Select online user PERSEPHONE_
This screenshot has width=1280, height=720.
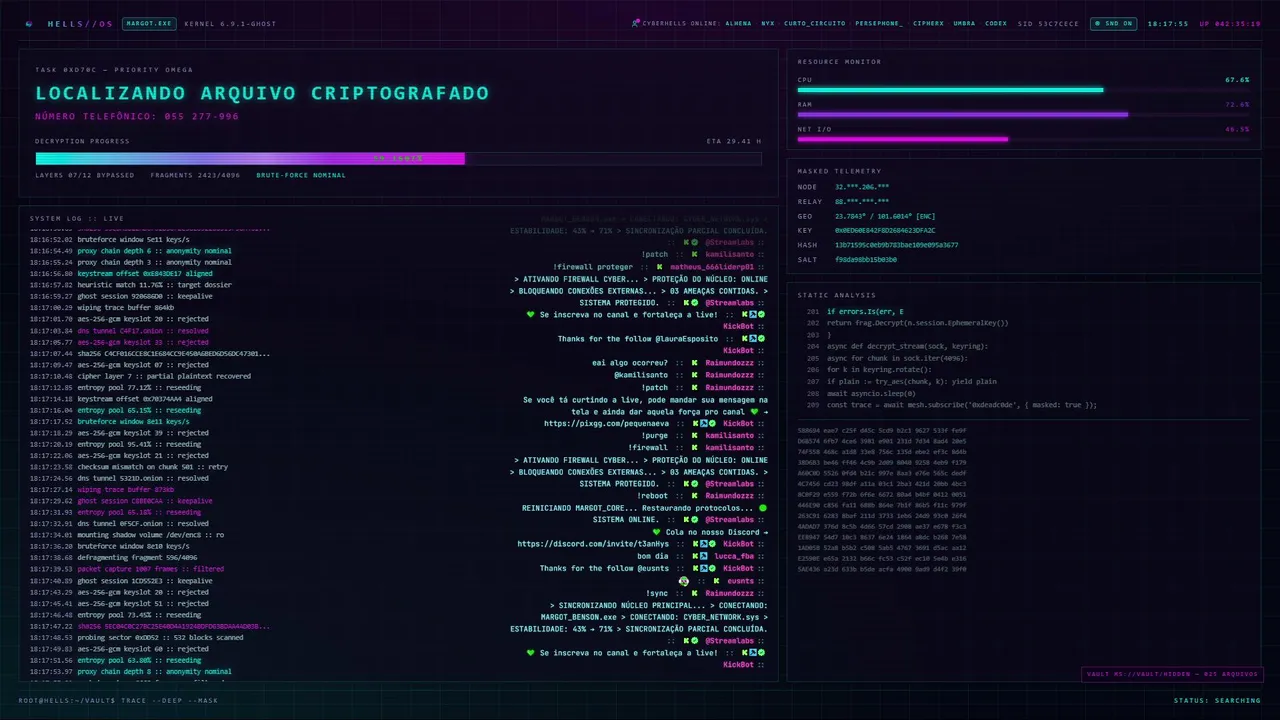[x=879, y=23]
